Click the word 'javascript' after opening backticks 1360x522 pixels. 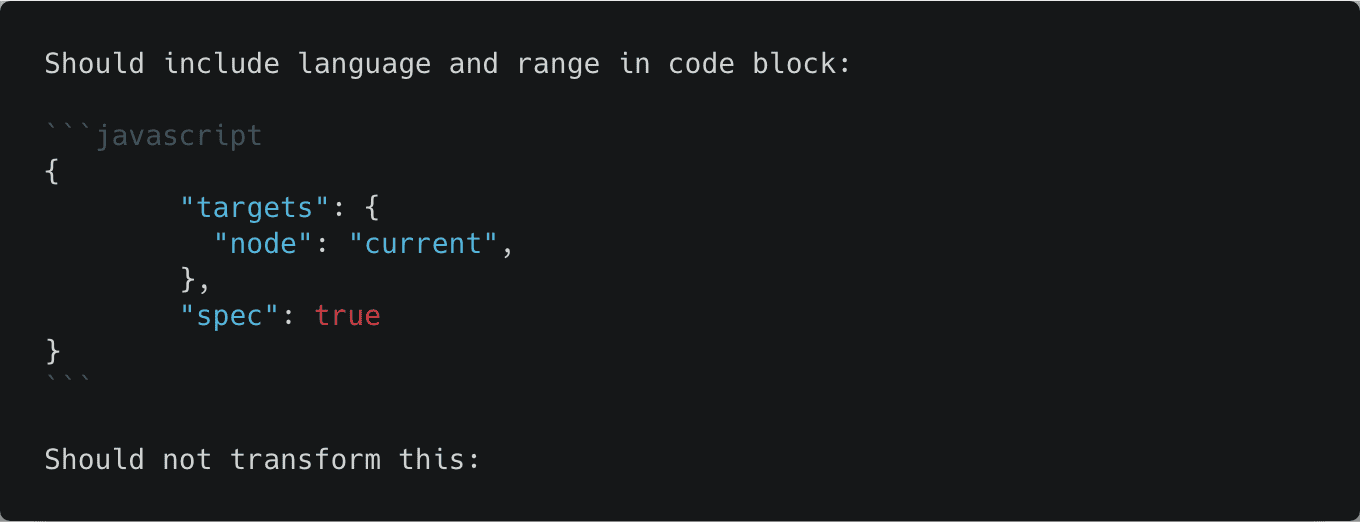(x=179, y=136)
